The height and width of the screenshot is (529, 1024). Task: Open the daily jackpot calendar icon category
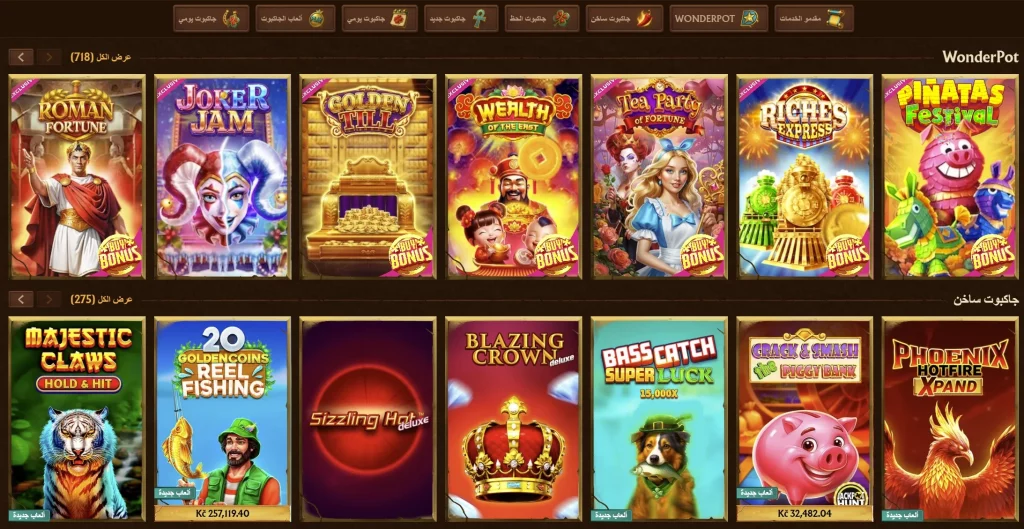[x=379, y=18]
